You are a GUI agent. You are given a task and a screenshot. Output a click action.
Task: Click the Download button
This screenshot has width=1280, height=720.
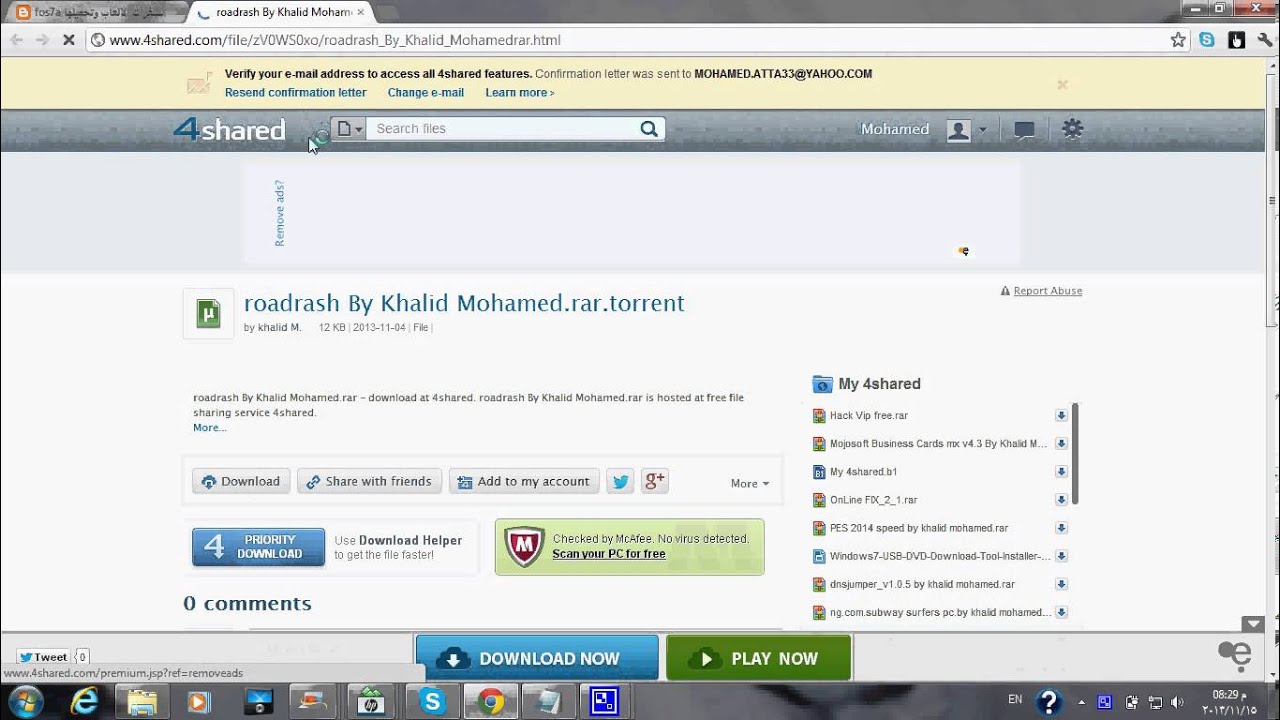pos(241,481)
